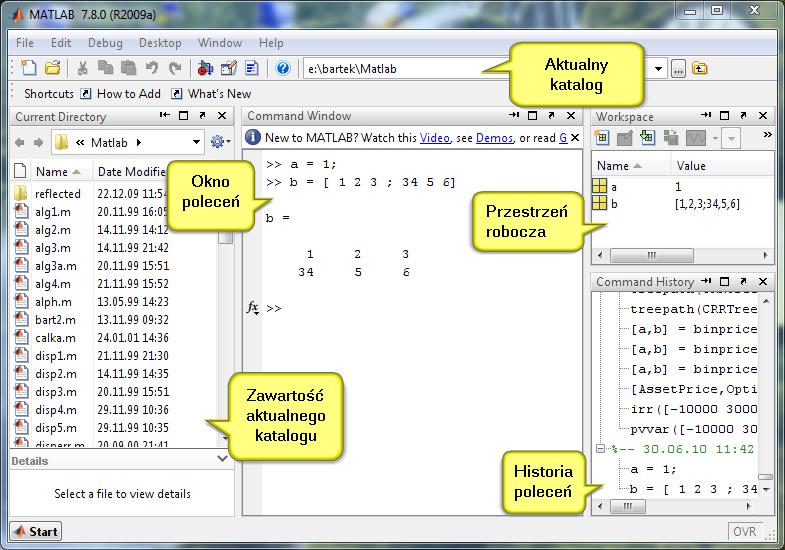This screenshot has width=785, height=550.
Task: Click the Command History vertical scroll up arrow
Action: click(766, 301)
